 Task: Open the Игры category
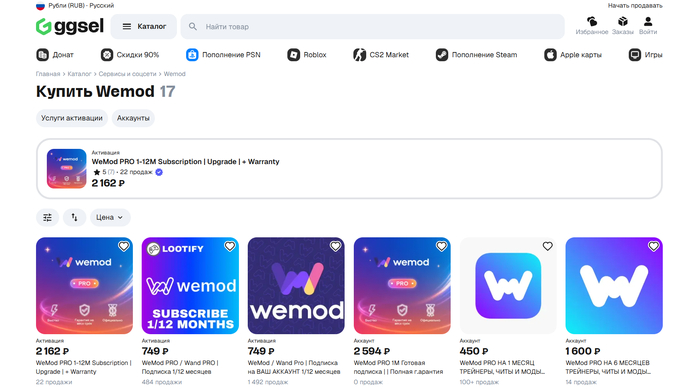646,55
